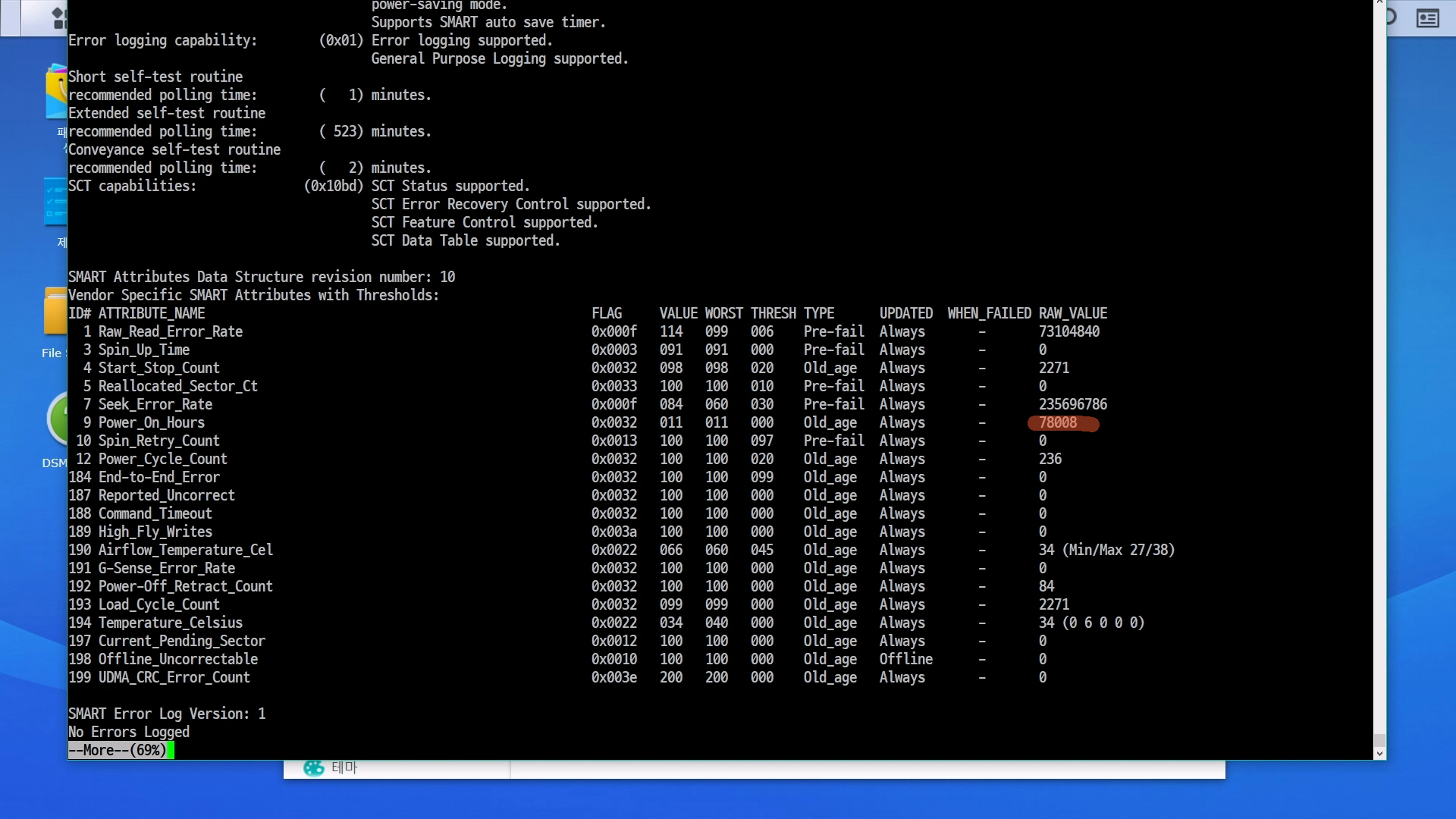The width and height of the screenshot is (1456, 819).
Task: Click the Raw_Read_Error_Rate value 73104840
Action: tap(1068, 331)
